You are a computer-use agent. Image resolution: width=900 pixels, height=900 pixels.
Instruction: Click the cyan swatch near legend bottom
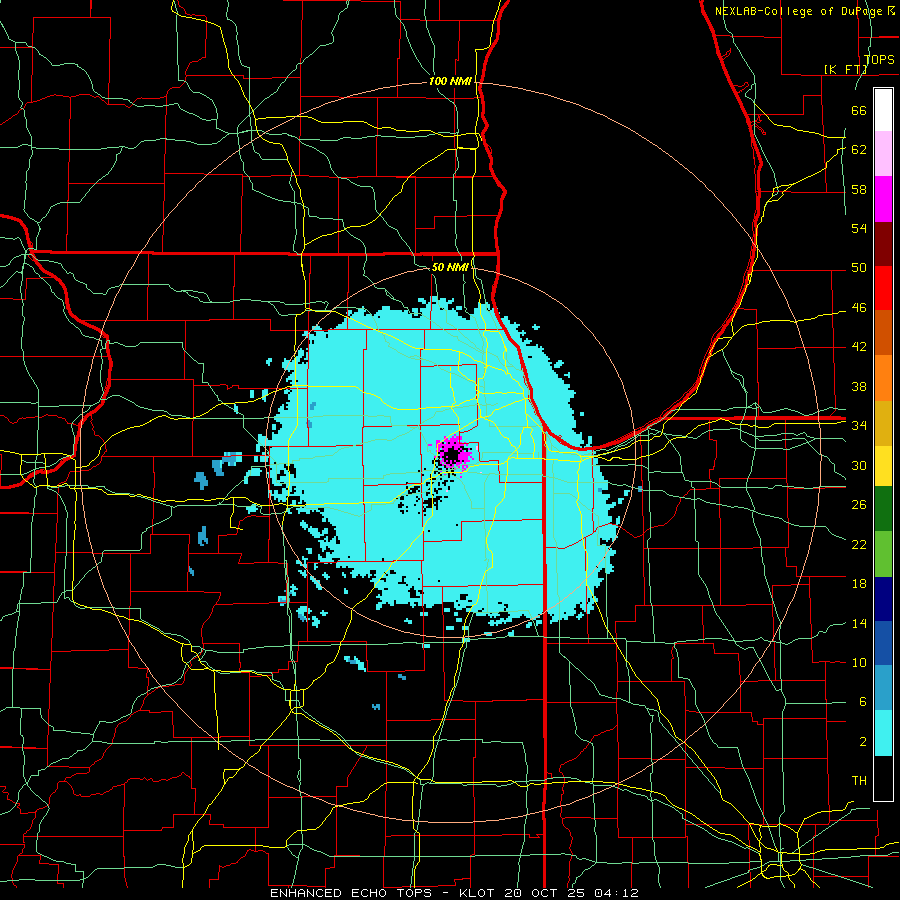pos(883,733)
